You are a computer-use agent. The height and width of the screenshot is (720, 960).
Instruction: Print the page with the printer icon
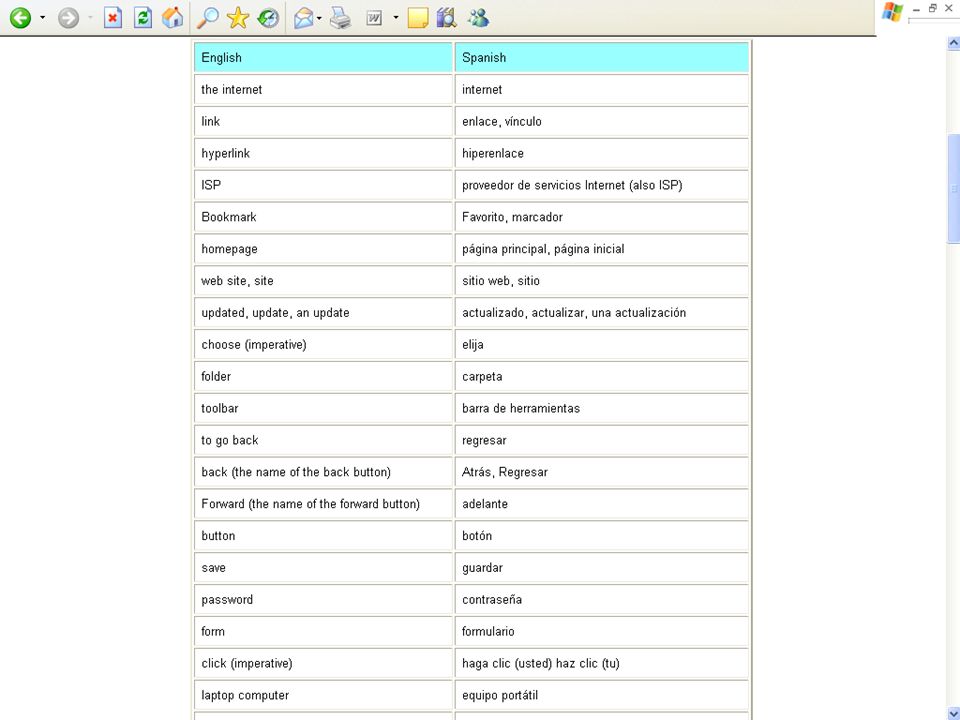(x=340, y=18)
